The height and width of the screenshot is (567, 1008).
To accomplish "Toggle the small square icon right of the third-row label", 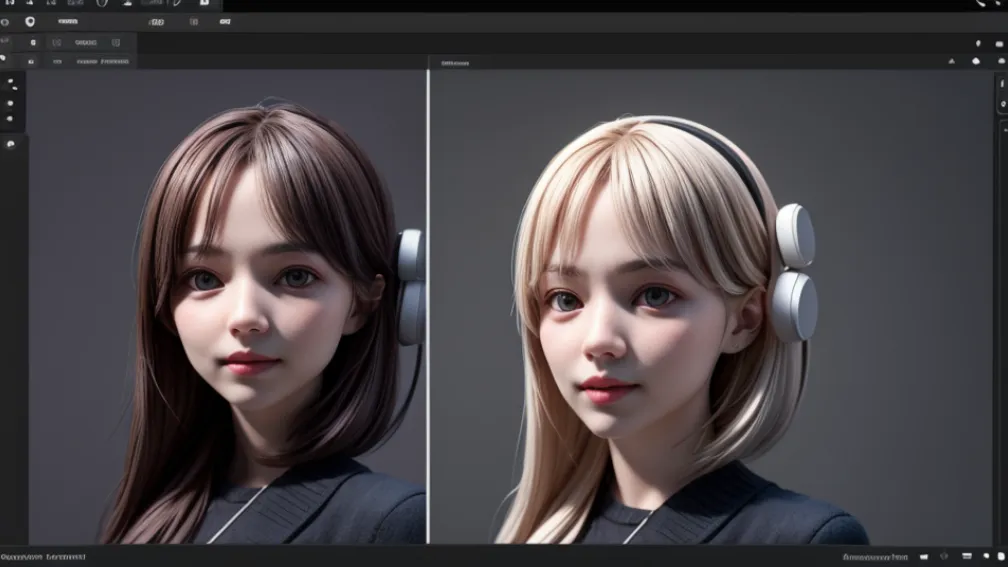I will tap(116, 43).
